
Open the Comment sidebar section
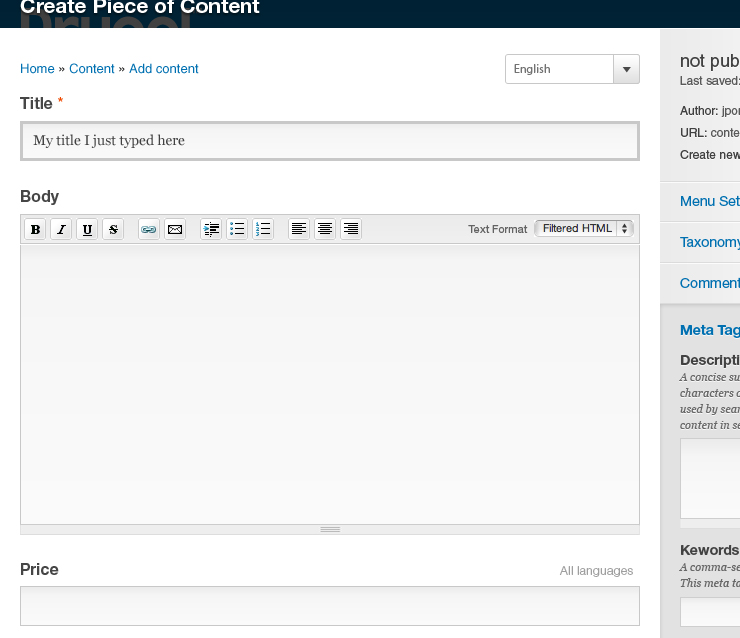click(710, 283)
